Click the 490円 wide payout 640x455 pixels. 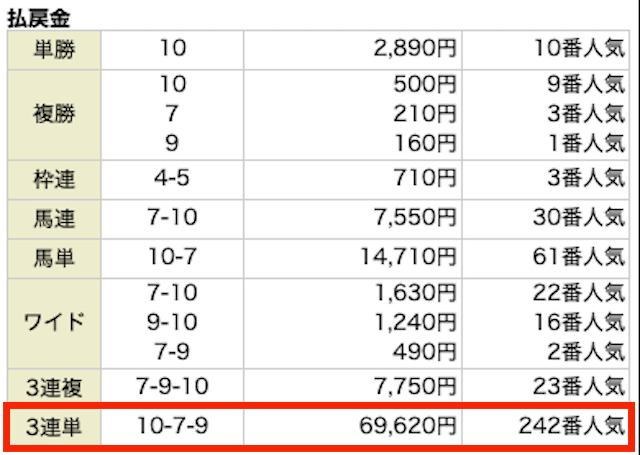(x=424, y=352)
